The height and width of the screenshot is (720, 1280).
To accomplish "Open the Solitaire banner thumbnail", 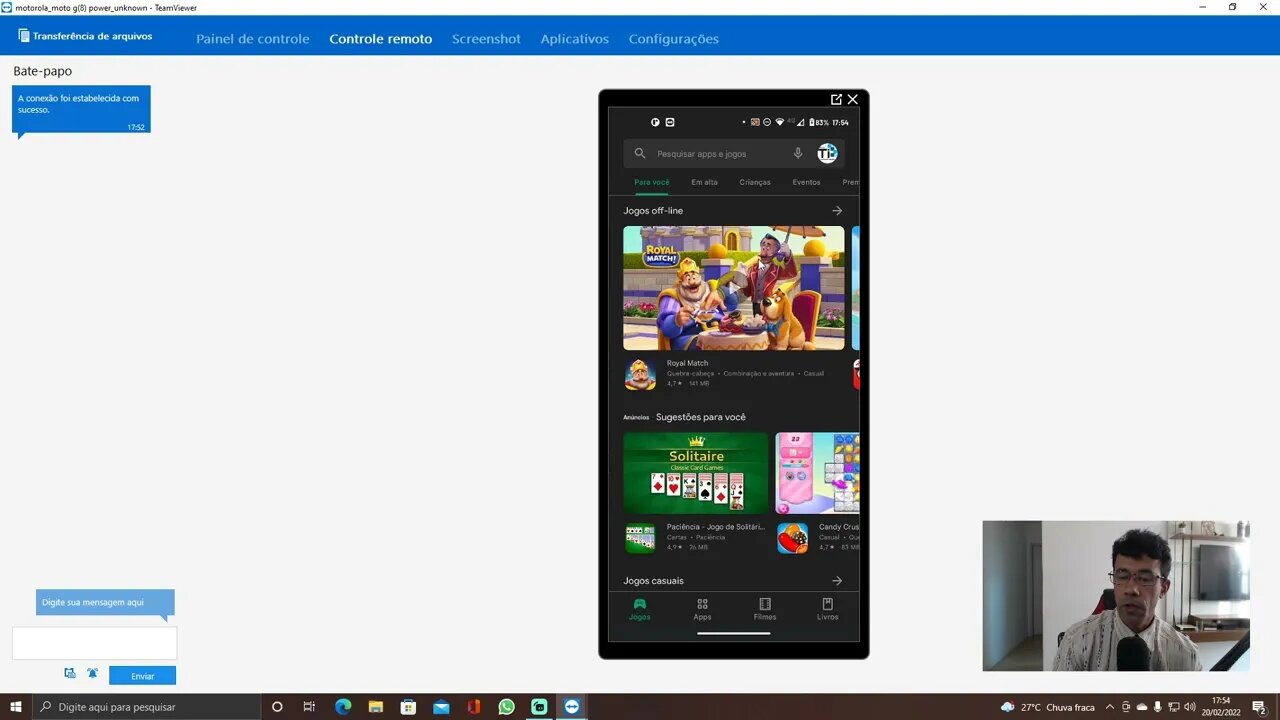I will pos(696,473).
